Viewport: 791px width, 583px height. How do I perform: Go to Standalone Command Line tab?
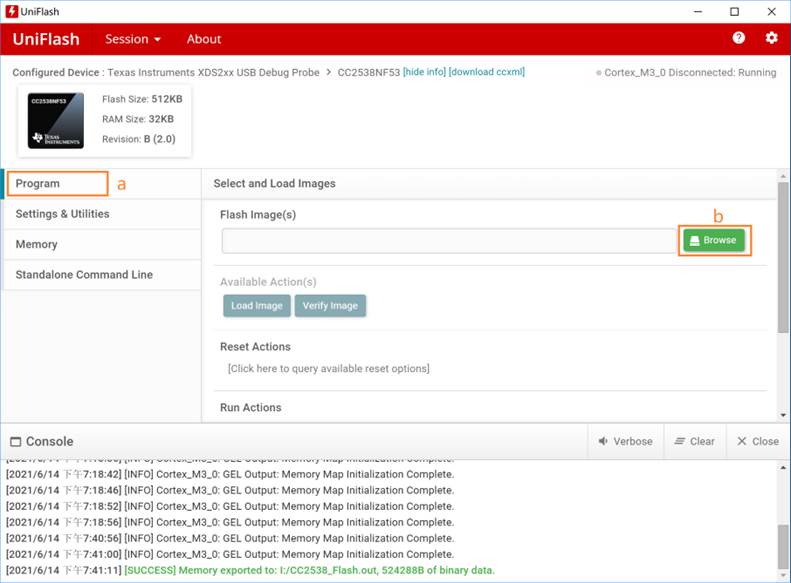[84, 275]
